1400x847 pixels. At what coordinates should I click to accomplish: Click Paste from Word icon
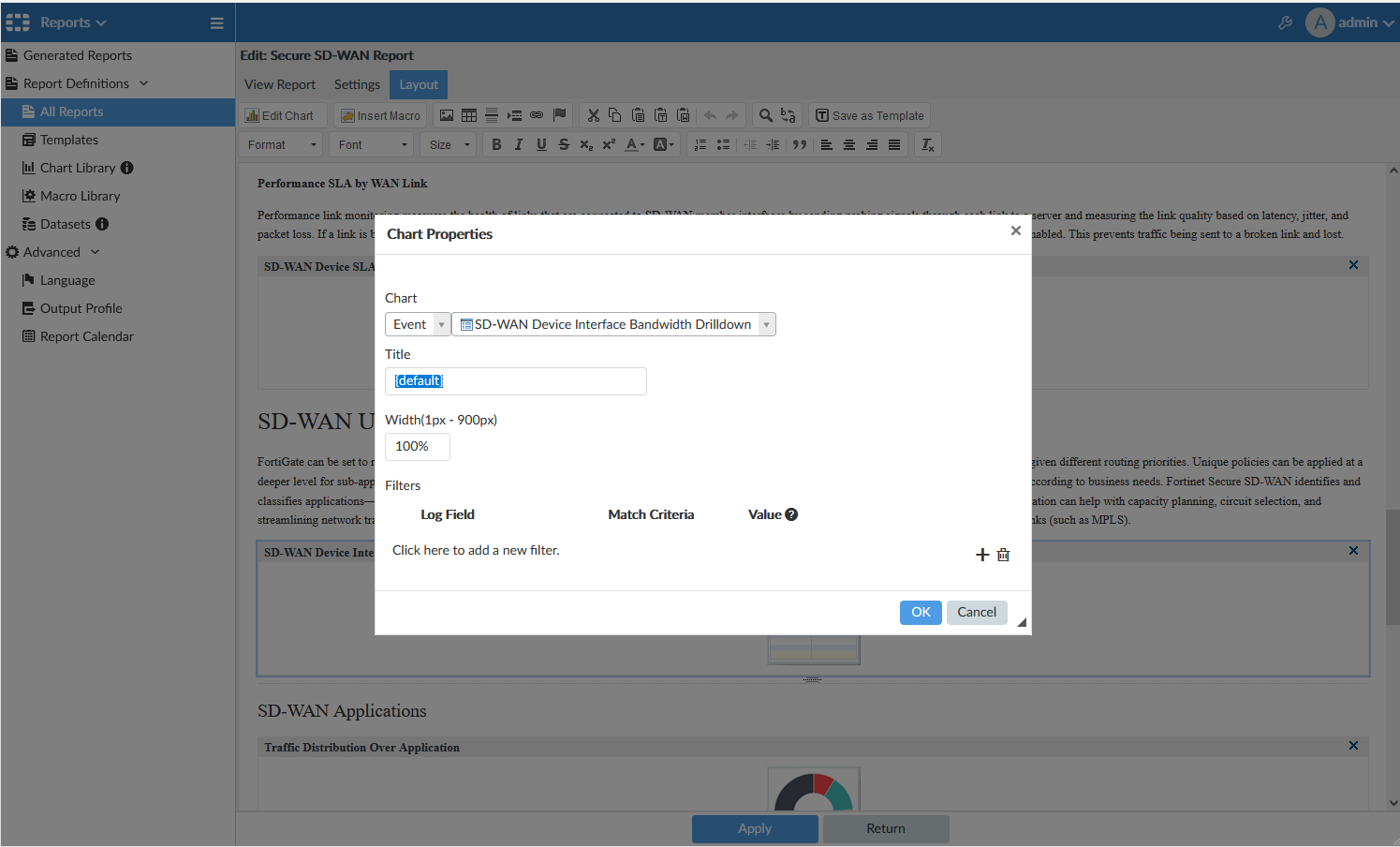click(683, 115)
